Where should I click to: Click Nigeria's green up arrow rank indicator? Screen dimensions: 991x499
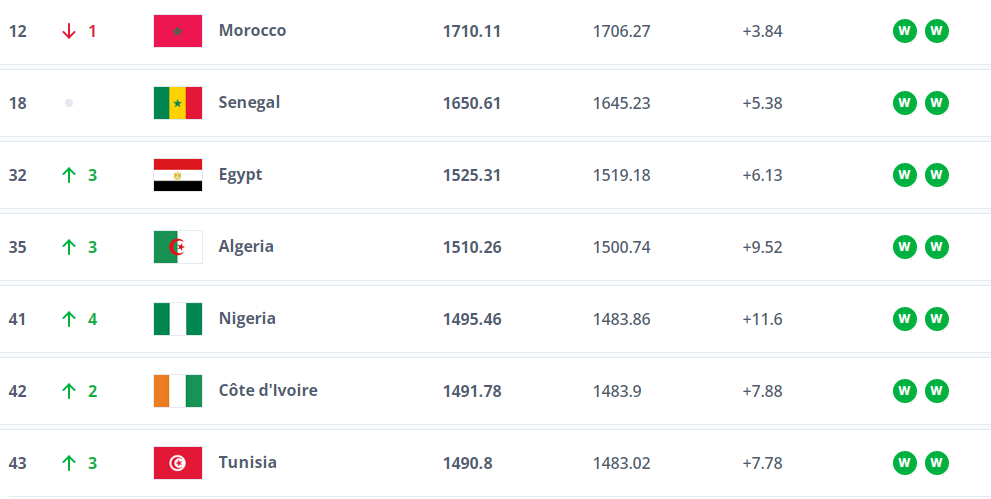click(69, 319)
